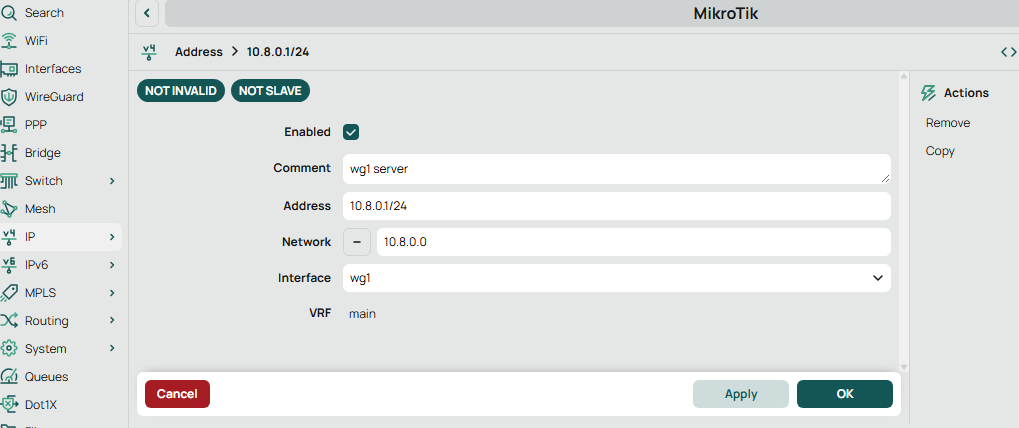Click the IPv6 icon in sidebar
1019x428 pixels.
[8, 265]
